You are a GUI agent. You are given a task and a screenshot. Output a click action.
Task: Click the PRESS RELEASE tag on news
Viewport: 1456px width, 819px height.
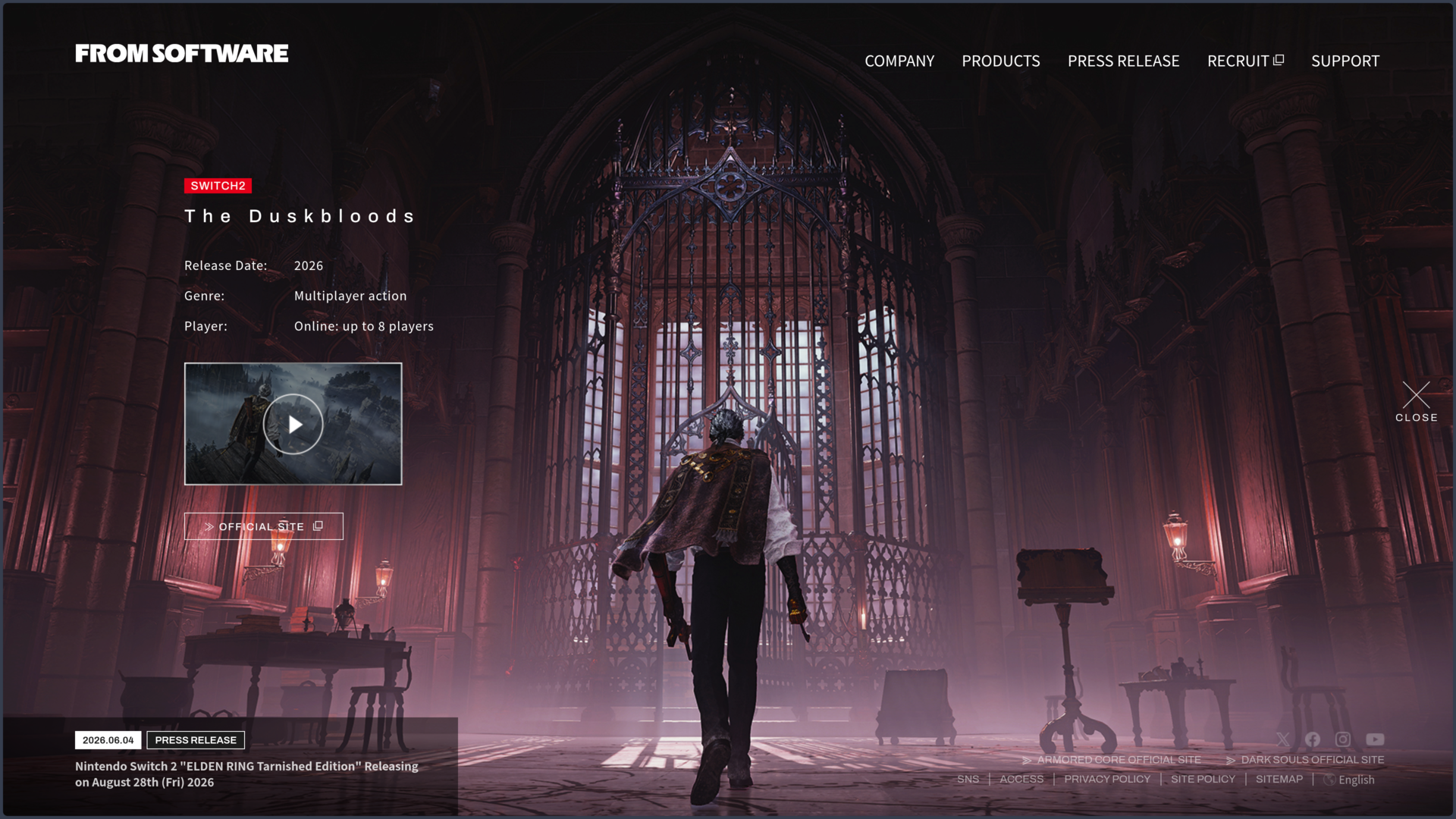click(x=196, y=740)
